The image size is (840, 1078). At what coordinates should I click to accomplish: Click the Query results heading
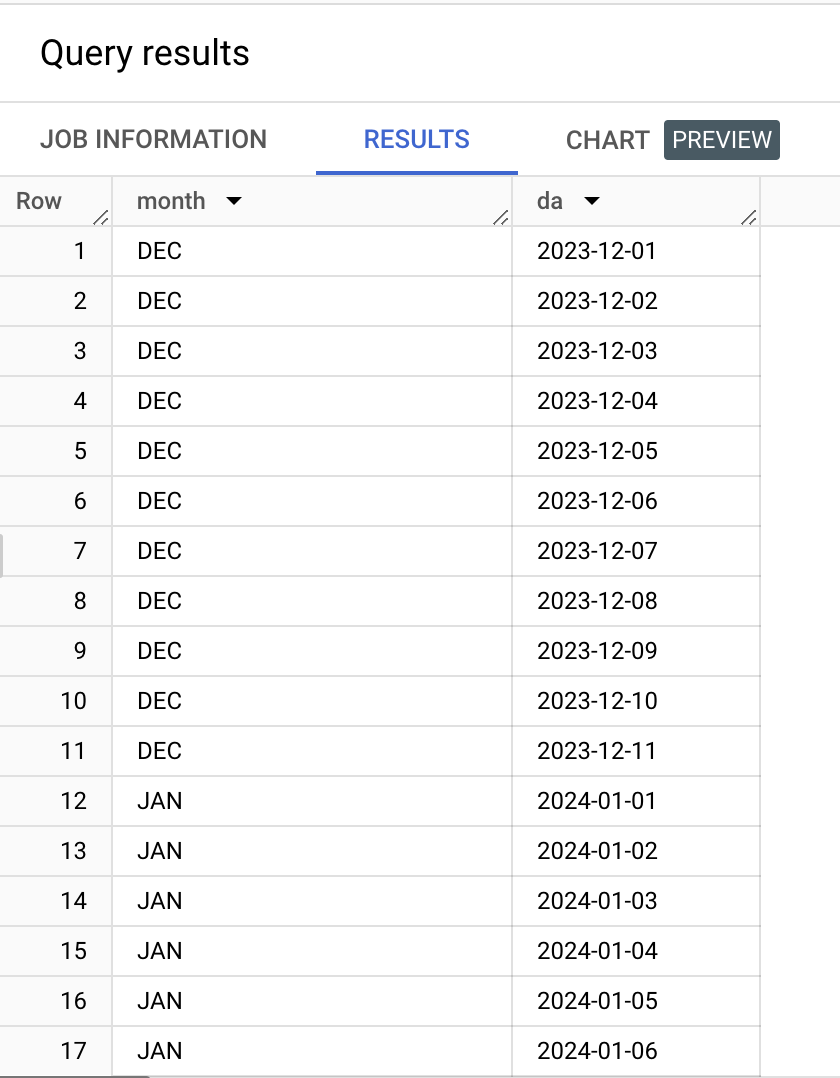pyautogui.click(x=145, y=53)
